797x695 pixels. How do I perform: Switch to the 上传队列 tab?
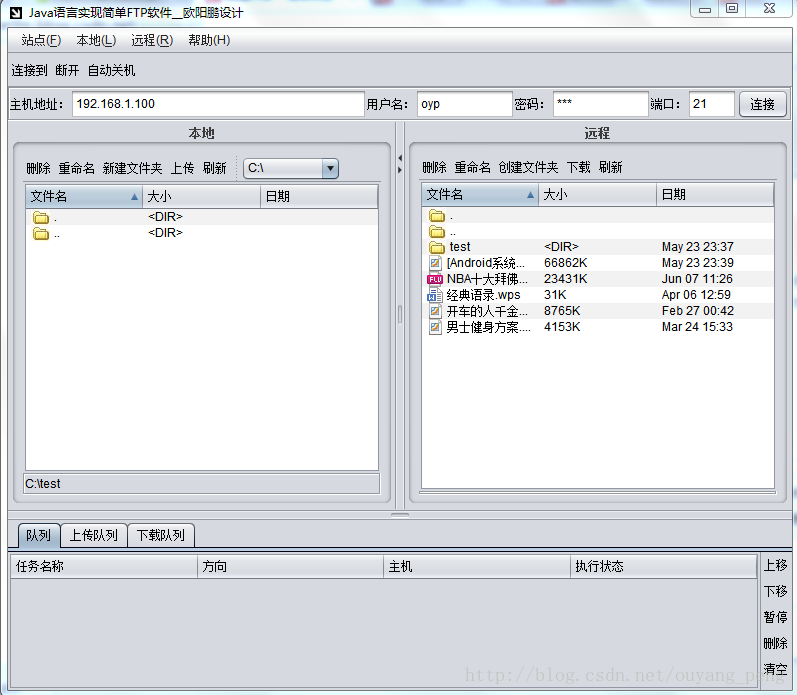(94, 535)
